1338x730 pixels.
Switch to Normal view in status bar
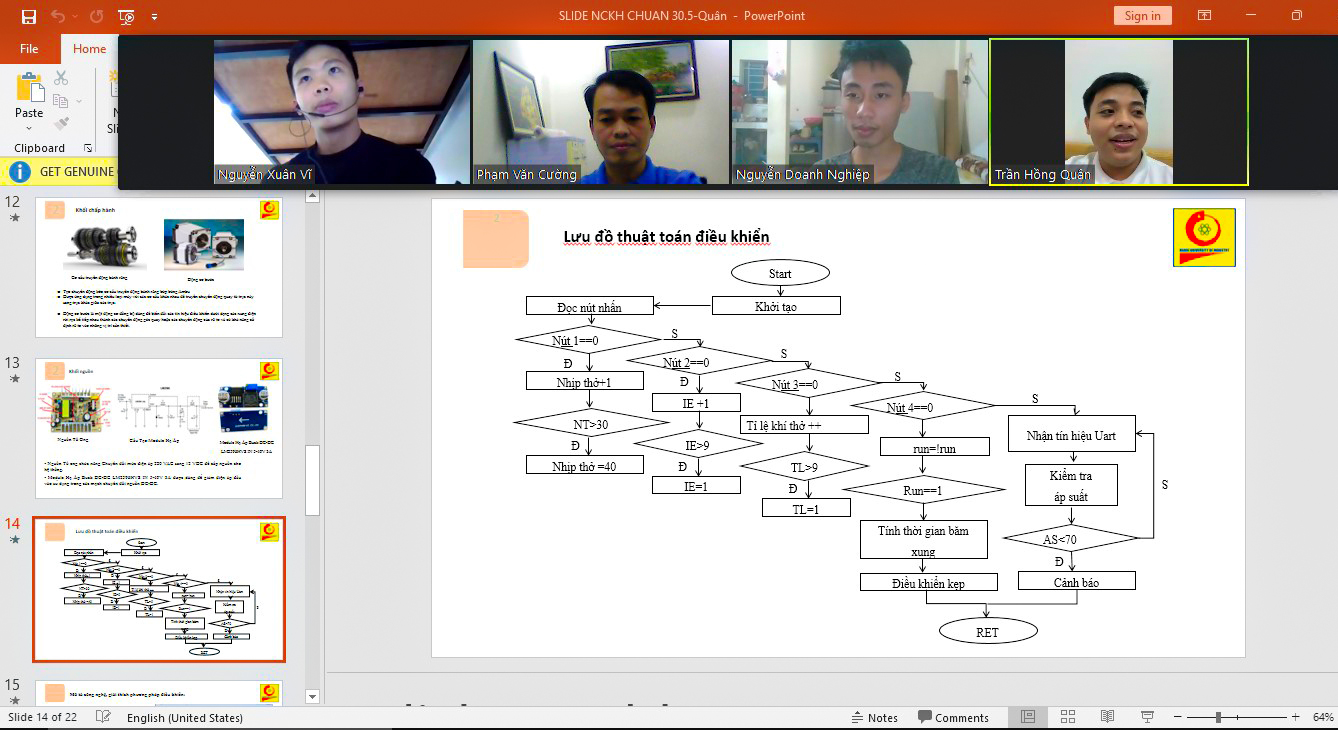[1028, 717]
